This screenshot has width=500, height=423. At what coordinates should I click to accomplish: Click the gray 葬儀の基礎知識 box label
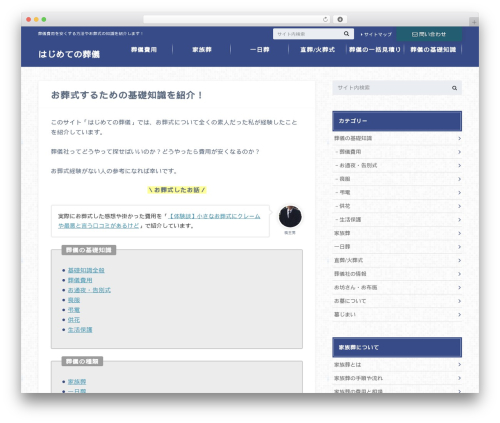(89, 250)
